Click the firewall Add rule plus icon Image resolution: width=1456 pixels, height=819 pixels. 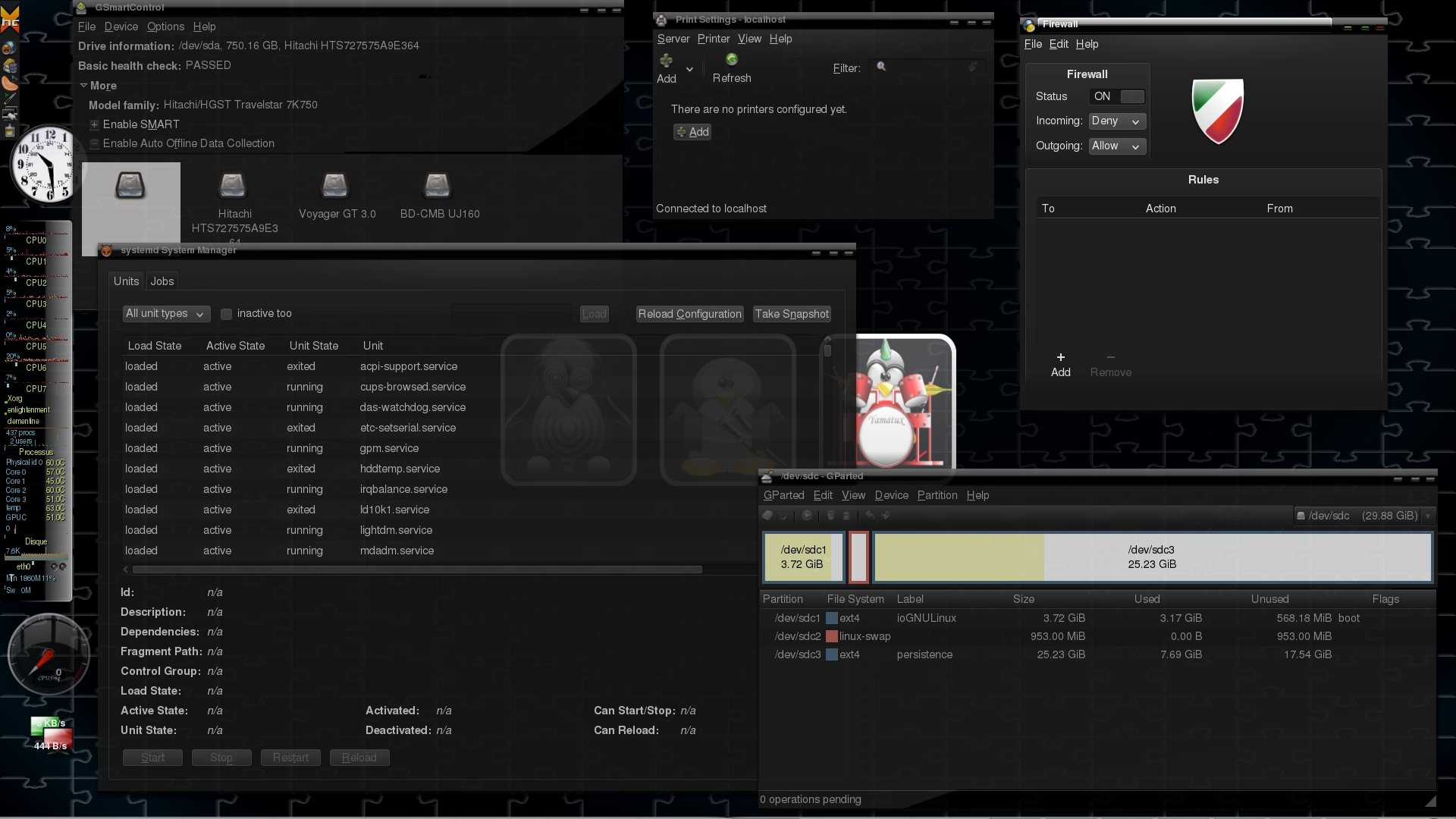tap(1061, 357)
